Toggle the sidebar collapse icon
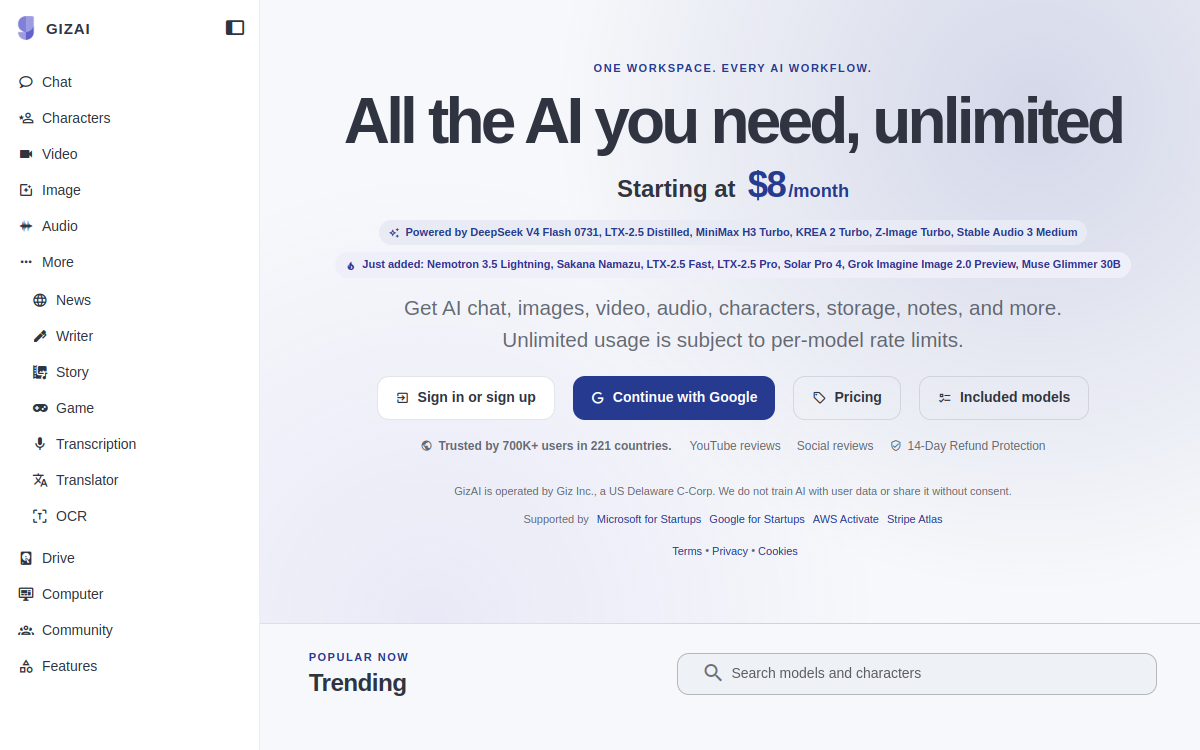This screenshot has width=1200, height=750. (235, 28)
